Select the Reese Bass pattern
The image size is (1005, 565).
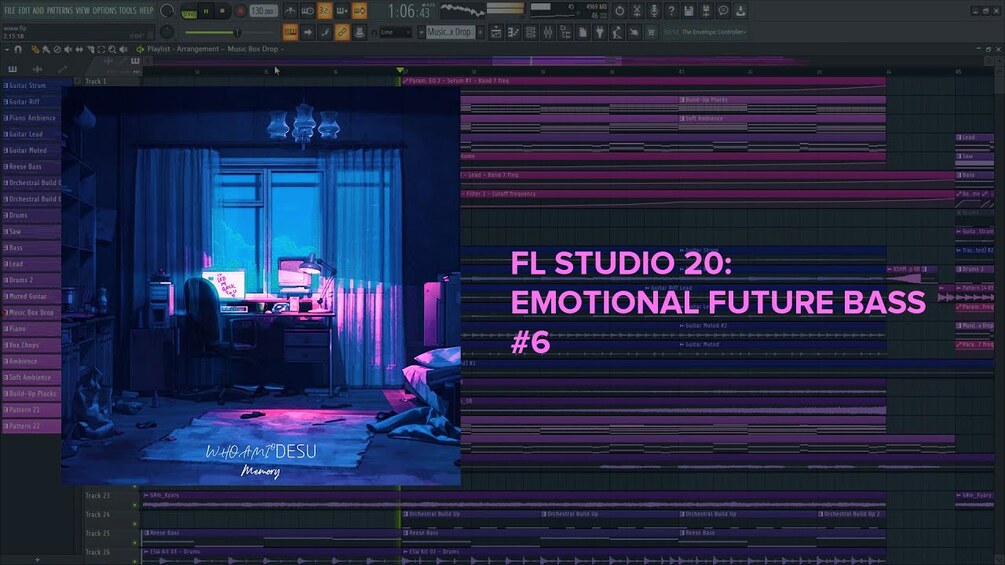click(31, 167)
